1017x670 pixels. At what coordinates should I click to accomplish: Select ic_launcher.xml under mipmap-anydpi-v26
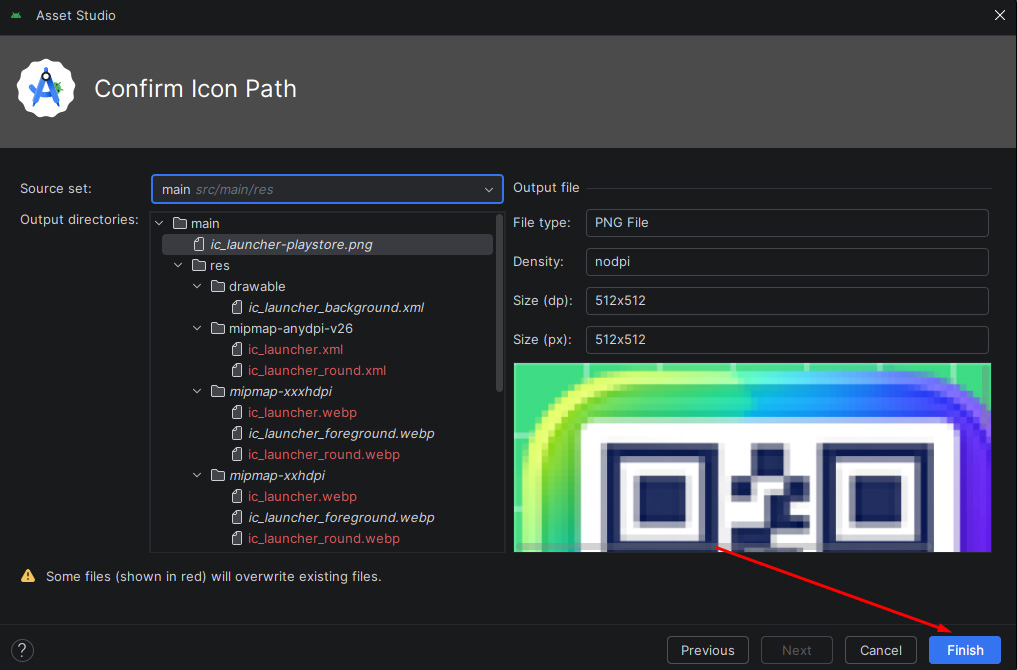coord(295,350)
